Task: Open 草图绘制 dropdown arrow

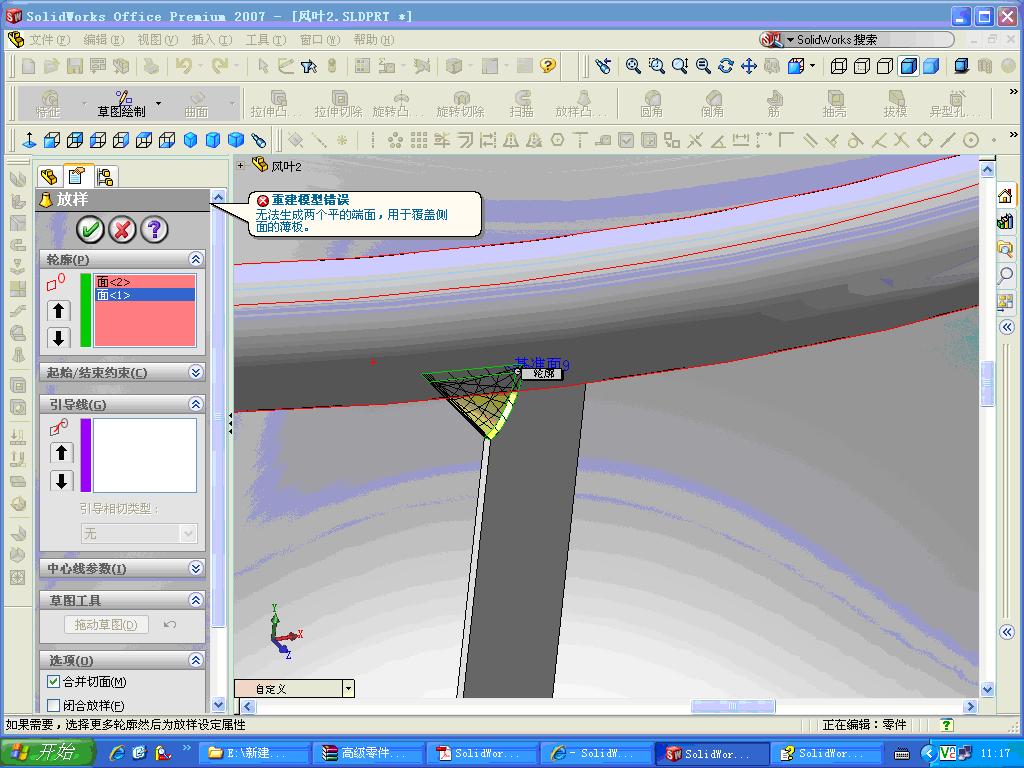Action: [x=158, y=104]
